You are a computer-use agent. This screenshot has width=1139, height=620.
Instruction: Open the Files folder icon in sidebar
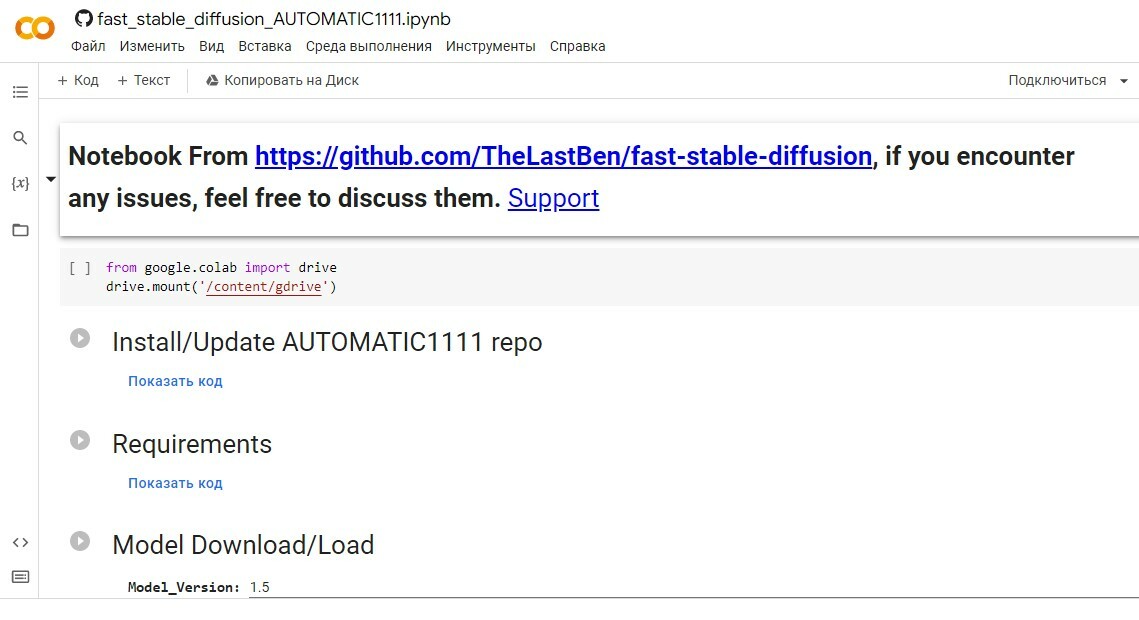coord(20,230)
